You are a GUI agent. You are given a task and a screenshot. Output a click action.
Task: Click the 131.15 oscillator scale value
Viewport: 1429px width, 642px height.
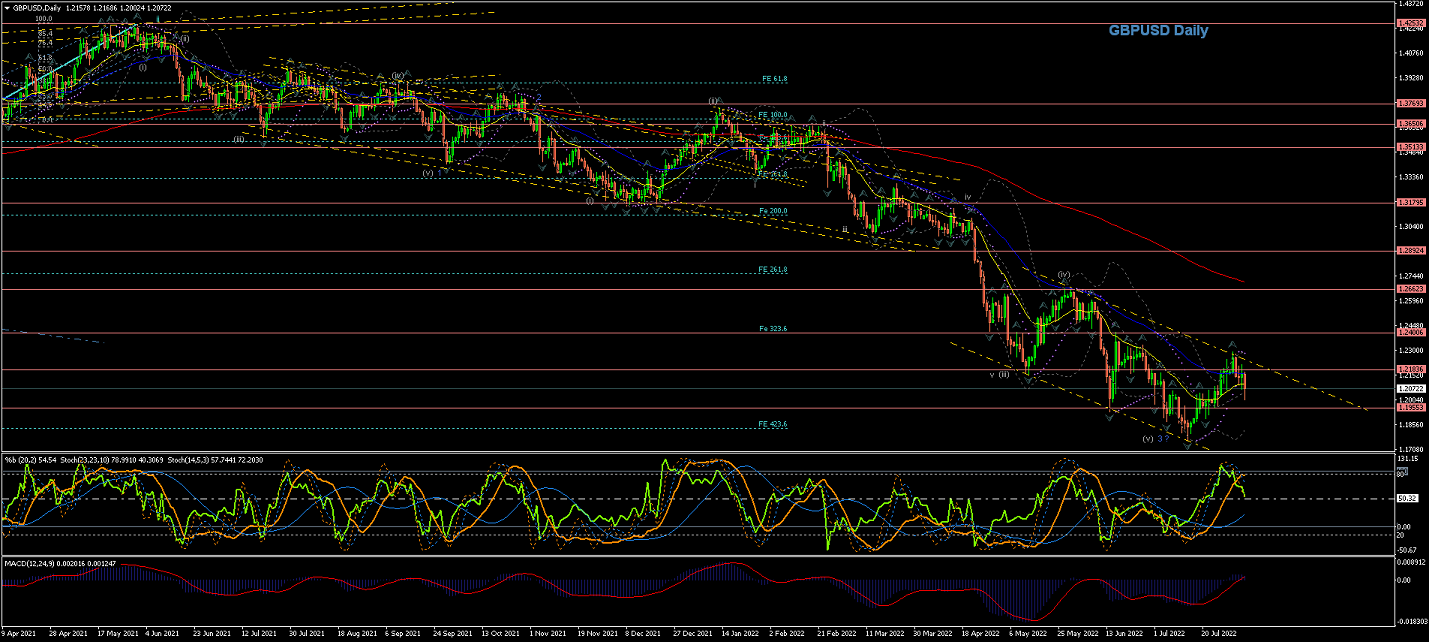[x=1408, y=460]
